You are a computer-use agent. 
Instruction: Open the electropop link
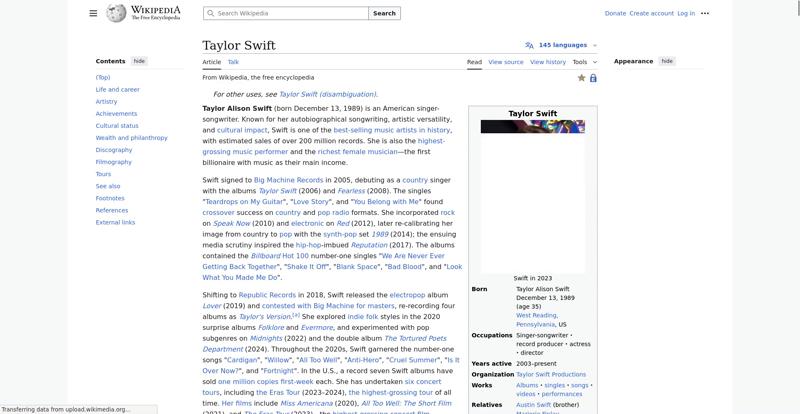pos(407,295)
